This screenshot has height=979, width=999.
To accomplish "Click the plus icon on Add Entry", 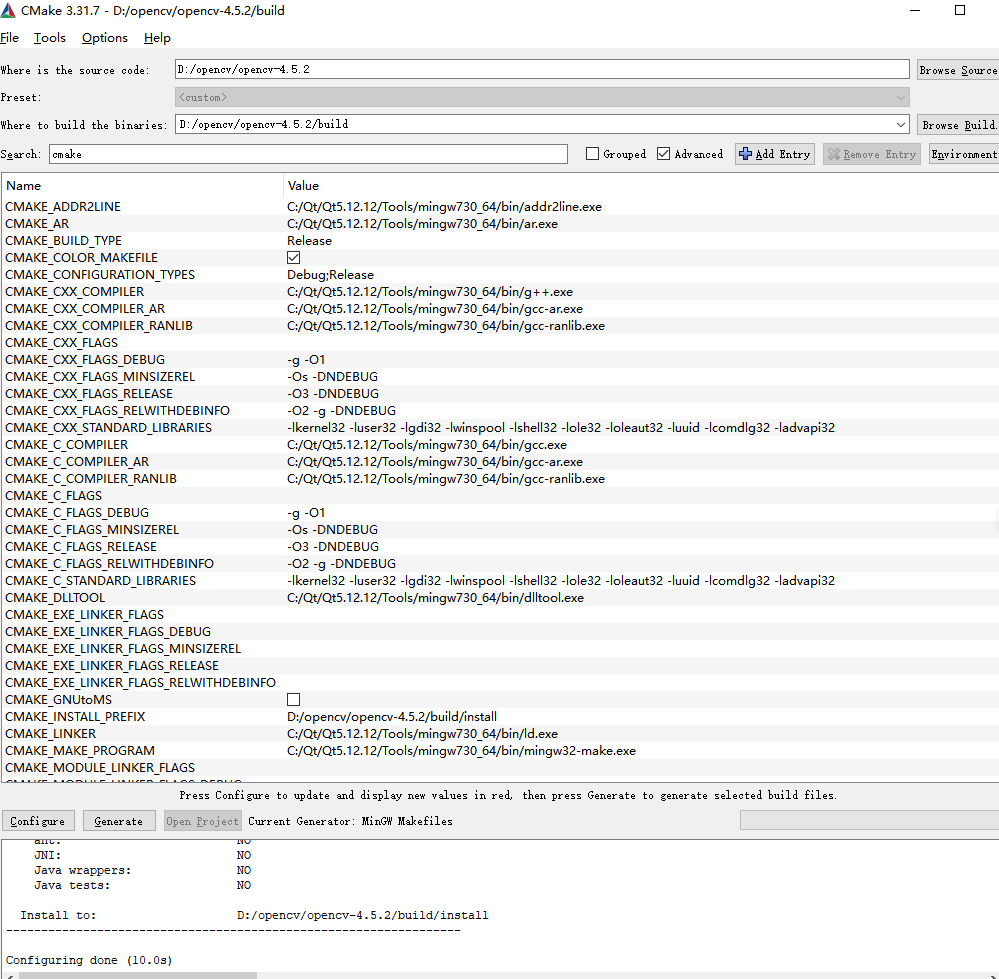I will [x=745, y=154].
